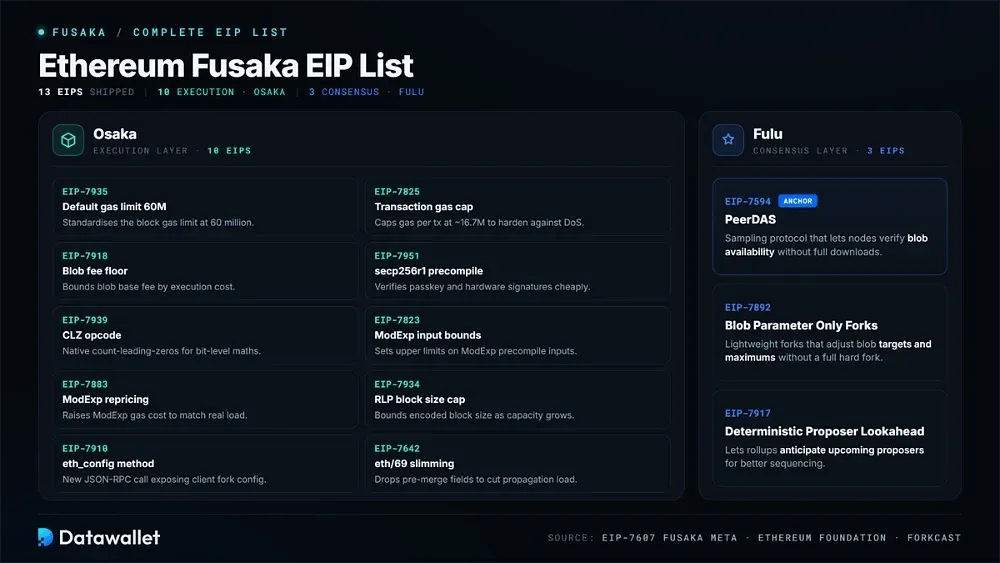Click the PeerDAS heading

[751, 220]
